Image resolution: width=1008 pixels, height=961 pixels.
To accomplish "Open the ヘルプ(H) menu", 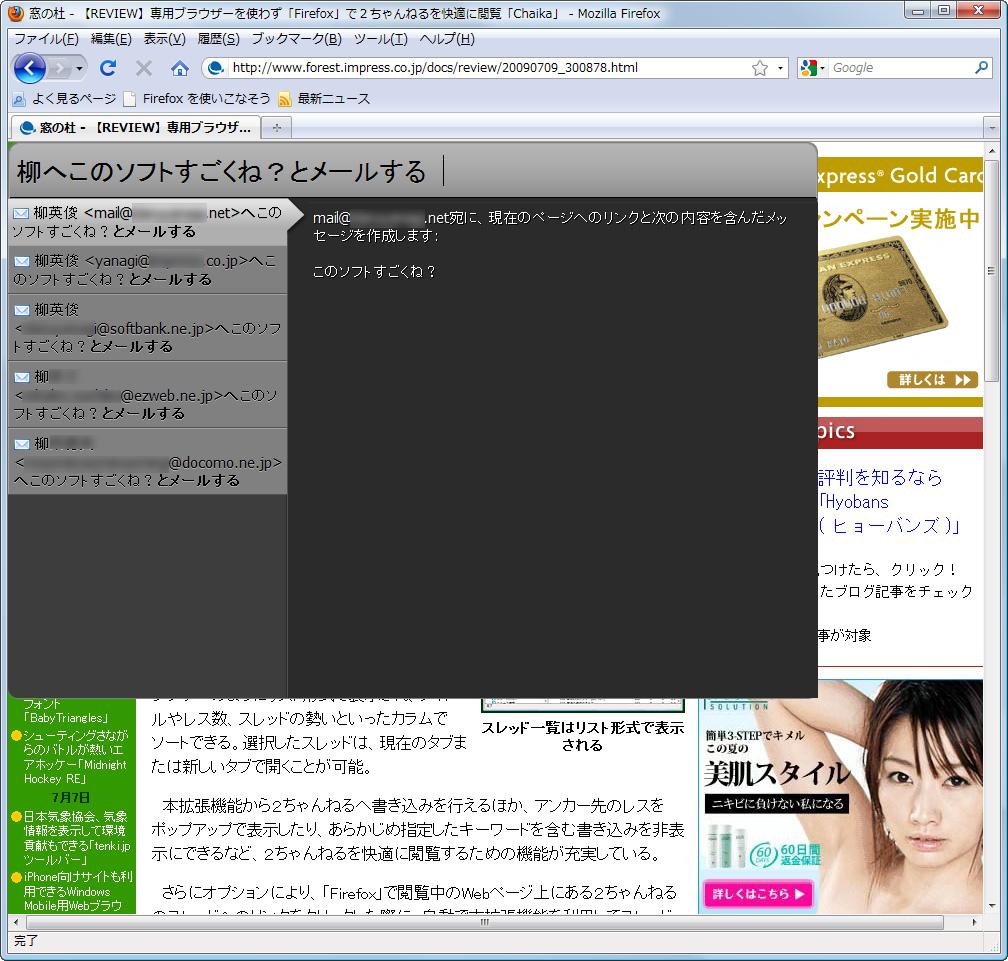I will click(447, 39).
